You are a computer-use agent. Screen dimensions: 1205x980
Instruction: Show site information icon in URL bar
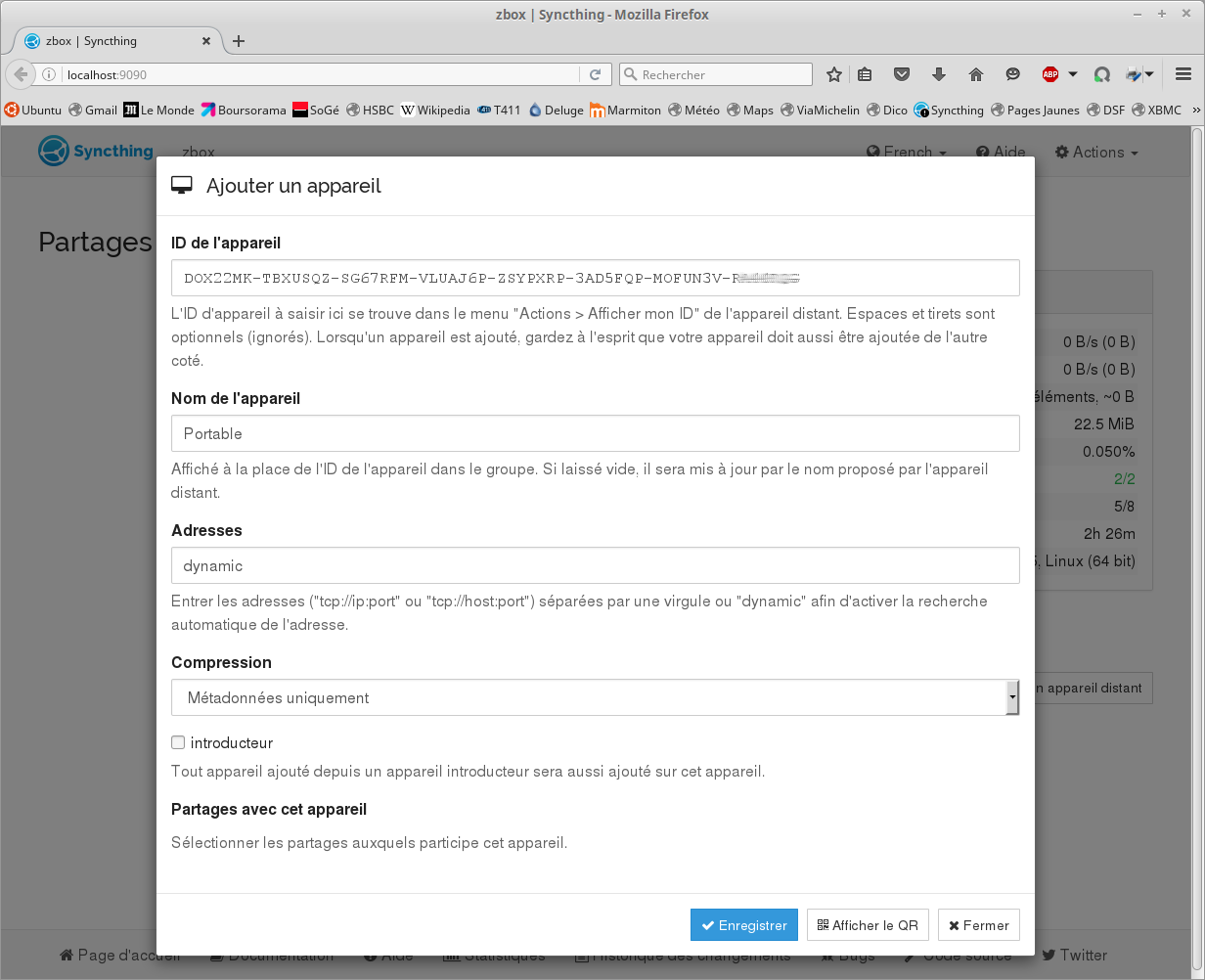tap(49, 74)
